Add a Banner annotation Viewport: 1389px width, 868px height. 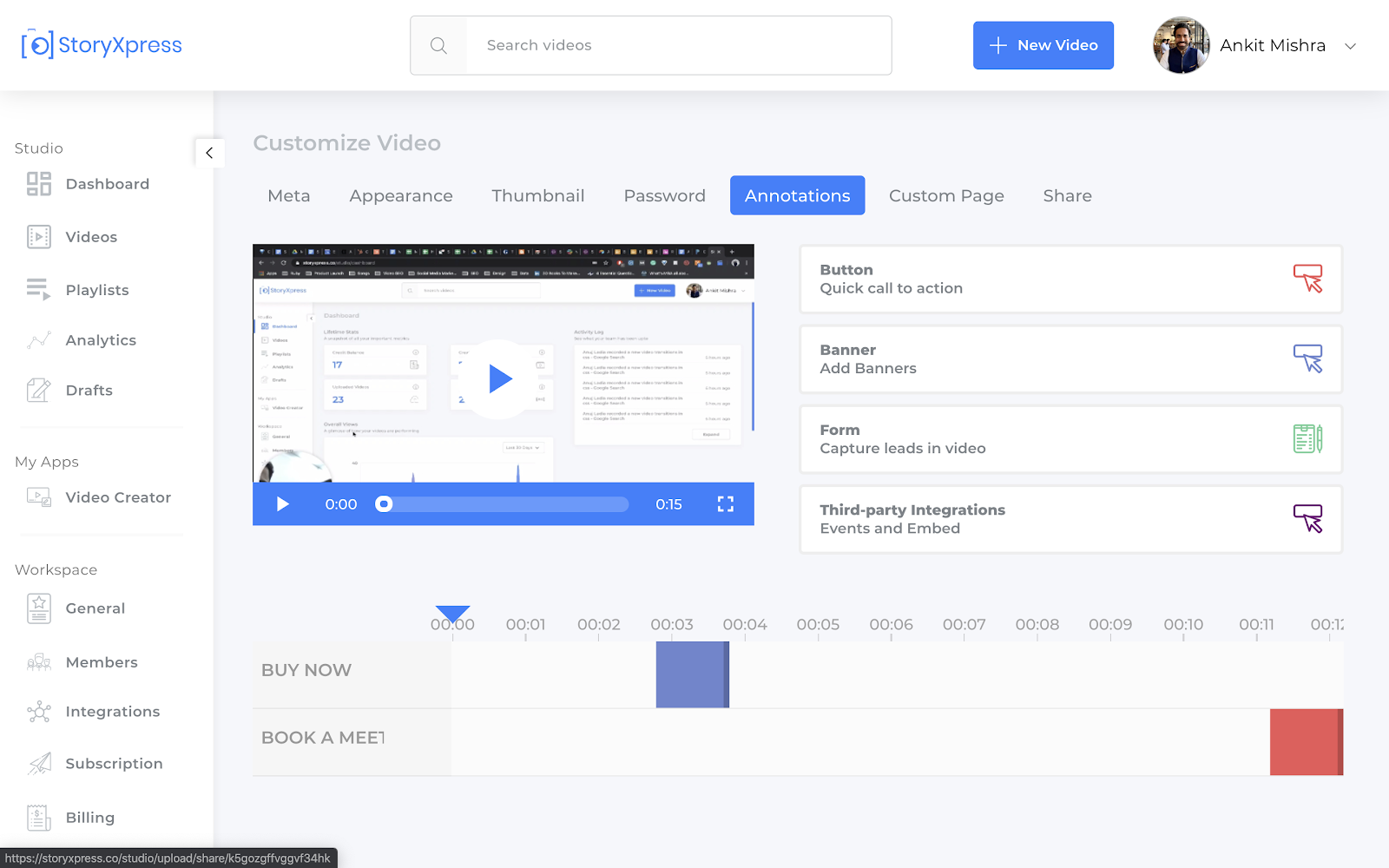pyautogui.click(x=1071, y=359)
